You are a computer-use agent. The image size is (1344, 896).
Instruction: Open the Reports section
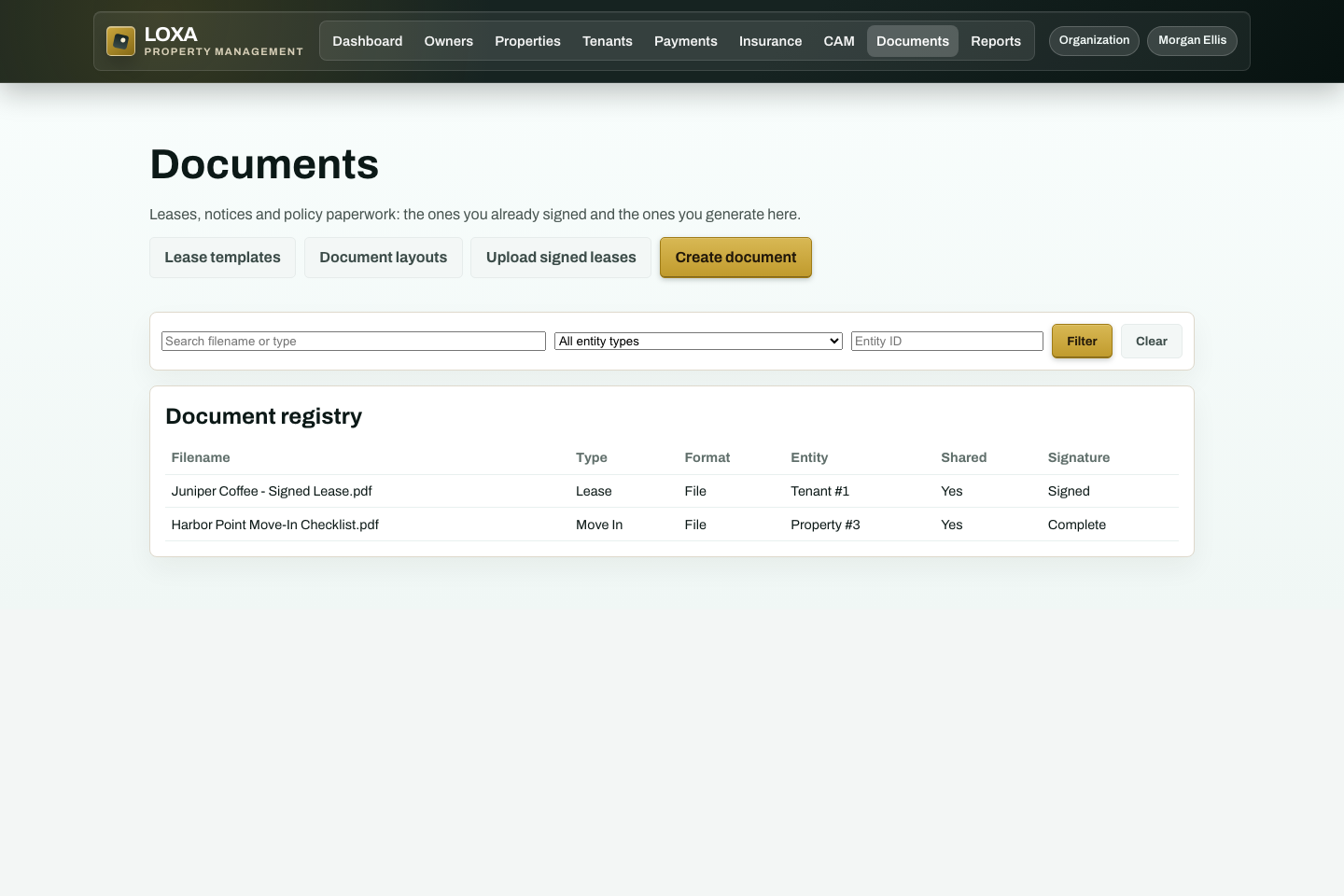pyautogui.click(x=996, y=41)
